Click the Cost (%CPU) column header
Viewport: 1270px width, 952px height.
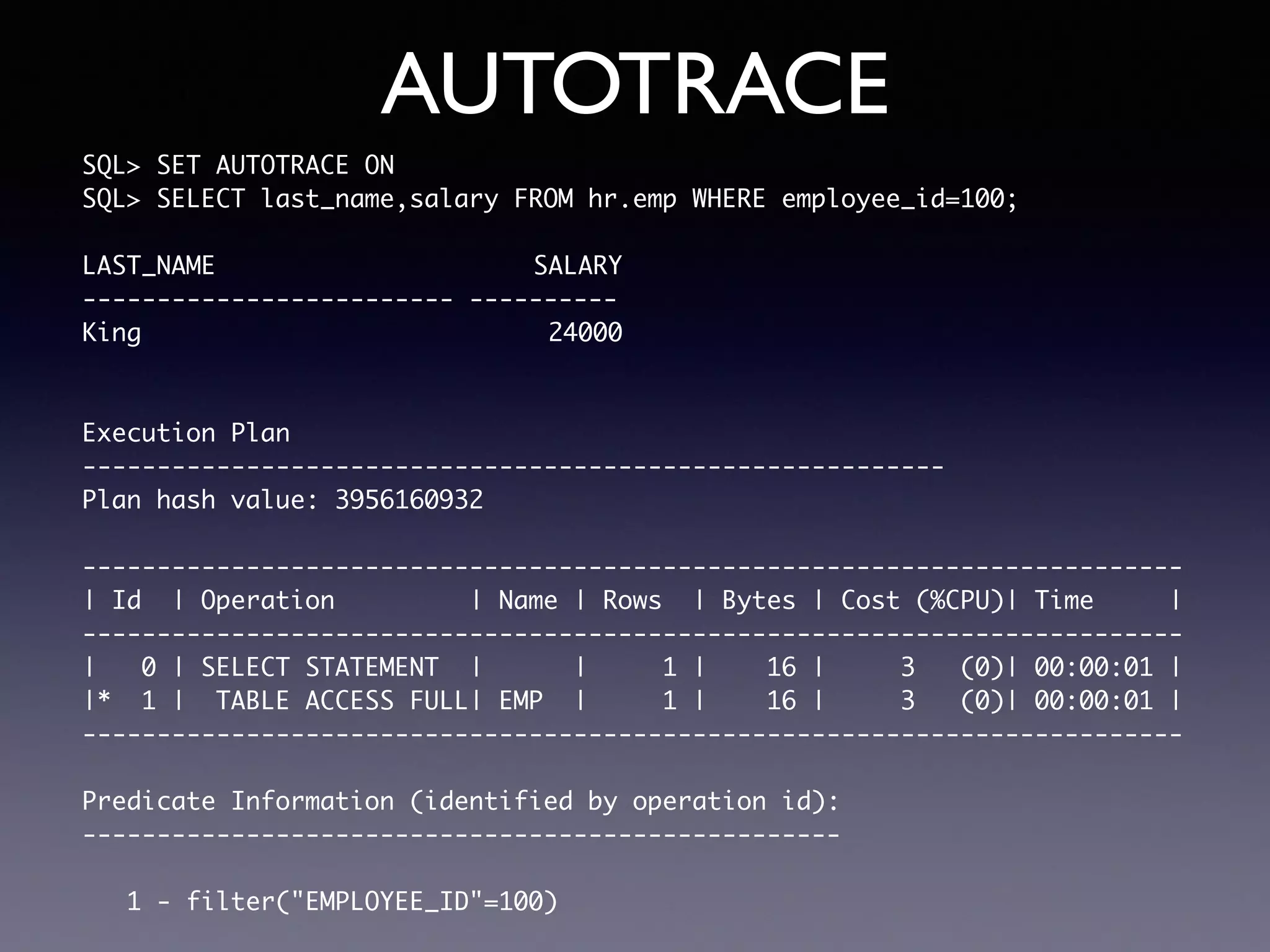tap(922, 601)
